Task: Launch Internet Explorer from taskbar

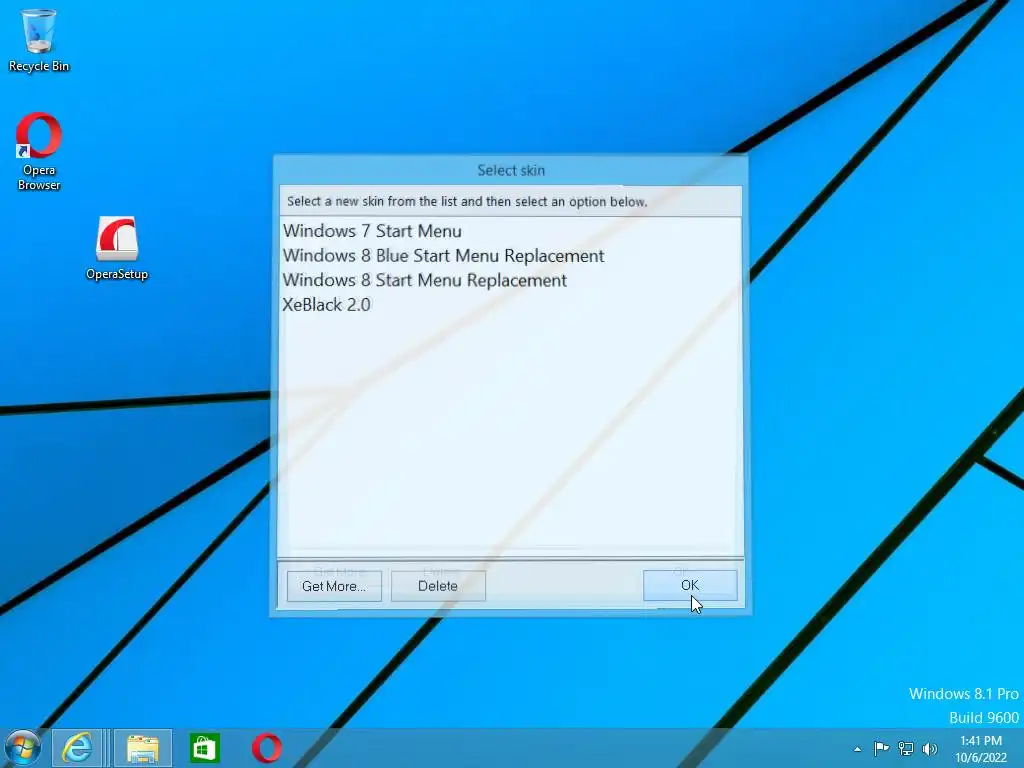Action: pyautogui.click(x=77, y=748)
